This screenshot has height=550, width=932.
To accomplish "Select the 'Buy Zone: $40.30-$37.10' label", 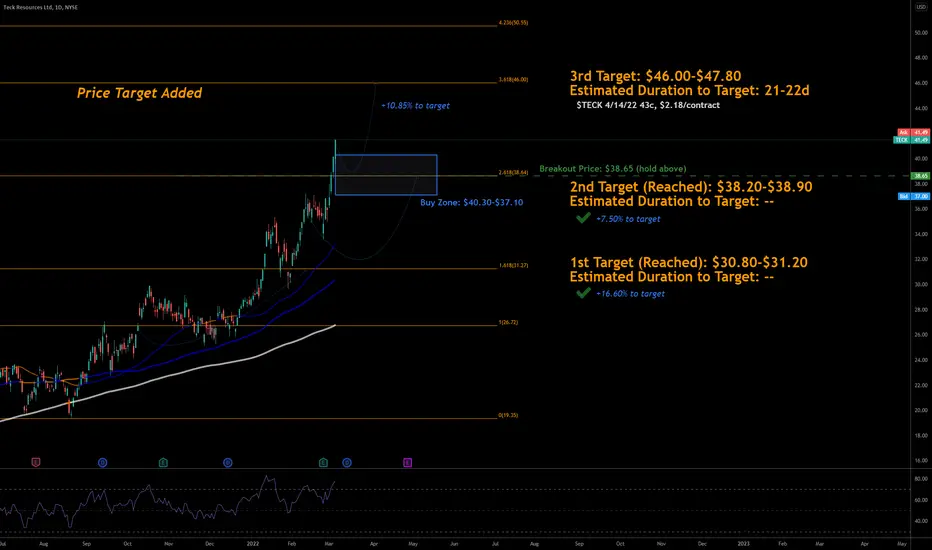I will tap(471, 203).
